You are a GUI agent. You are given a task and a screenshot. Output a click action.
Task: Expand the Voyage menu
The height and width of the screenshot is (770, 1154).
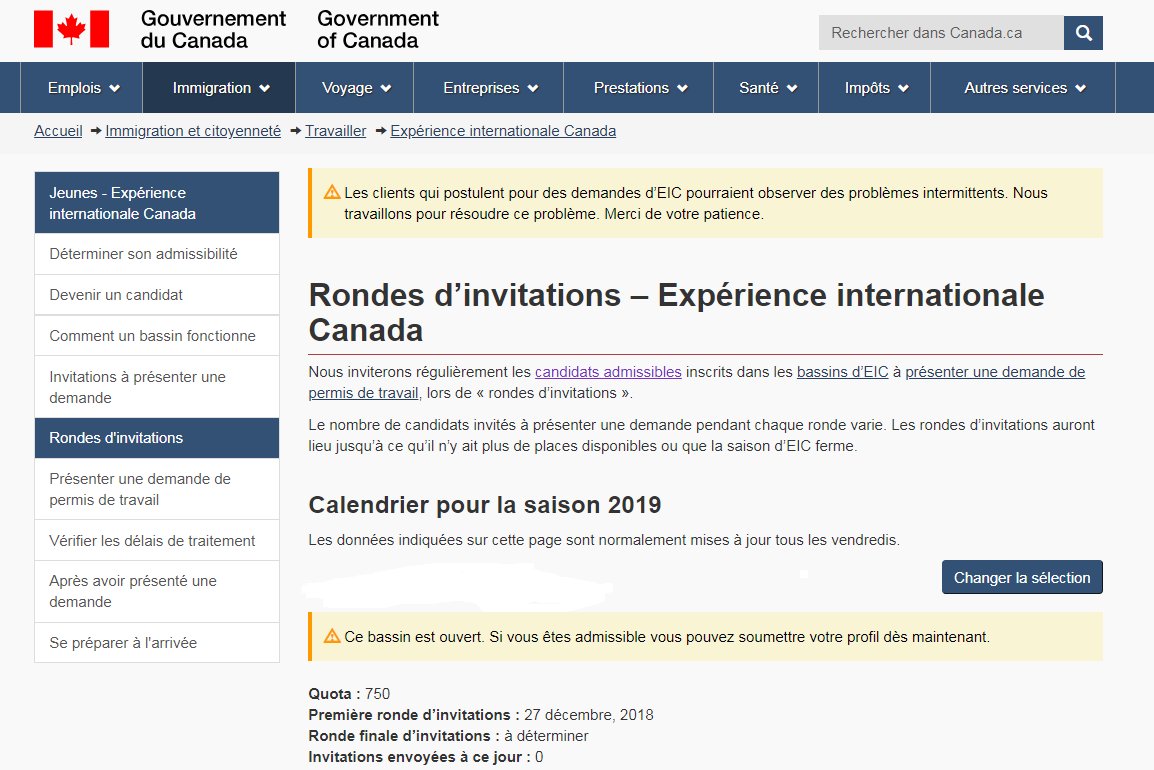[x=355, y=88]
